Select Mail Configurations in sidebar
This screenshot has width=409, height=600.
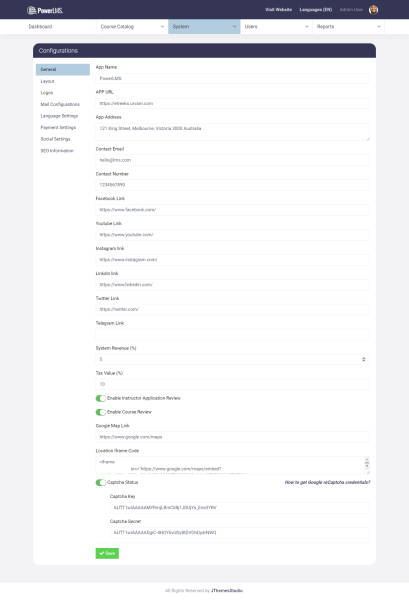60,104
